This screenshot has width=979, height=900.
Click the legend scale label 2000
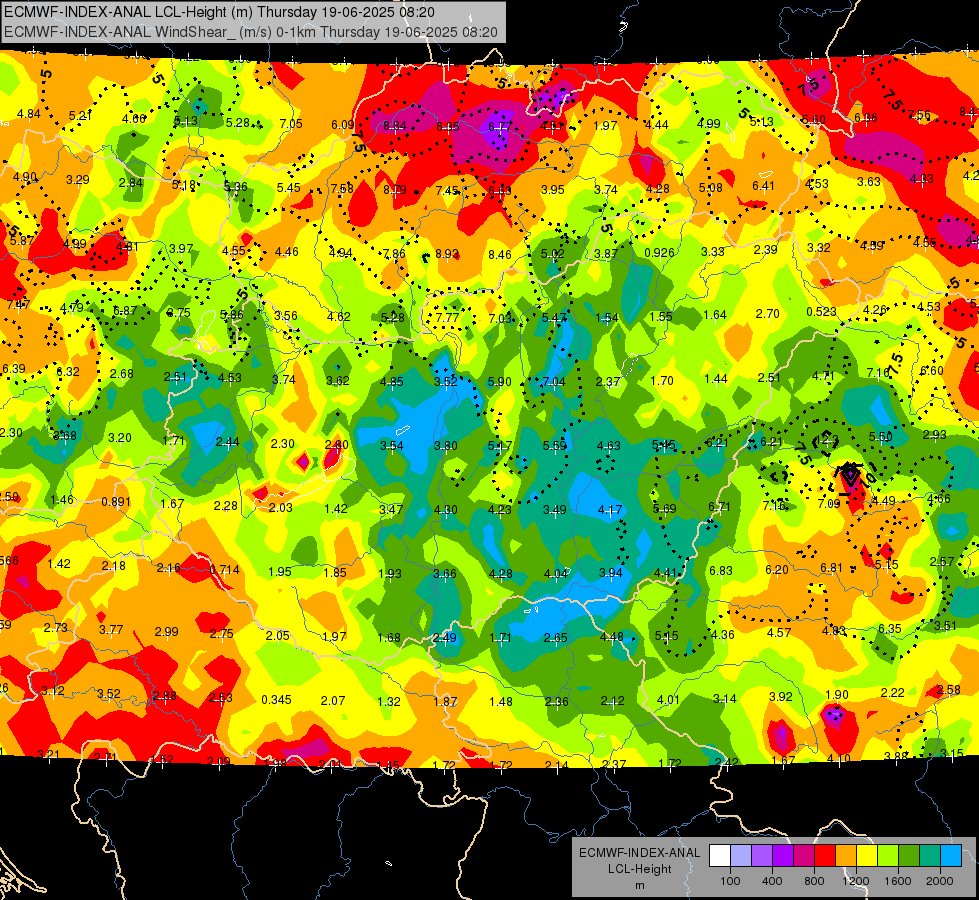point(940,881)
